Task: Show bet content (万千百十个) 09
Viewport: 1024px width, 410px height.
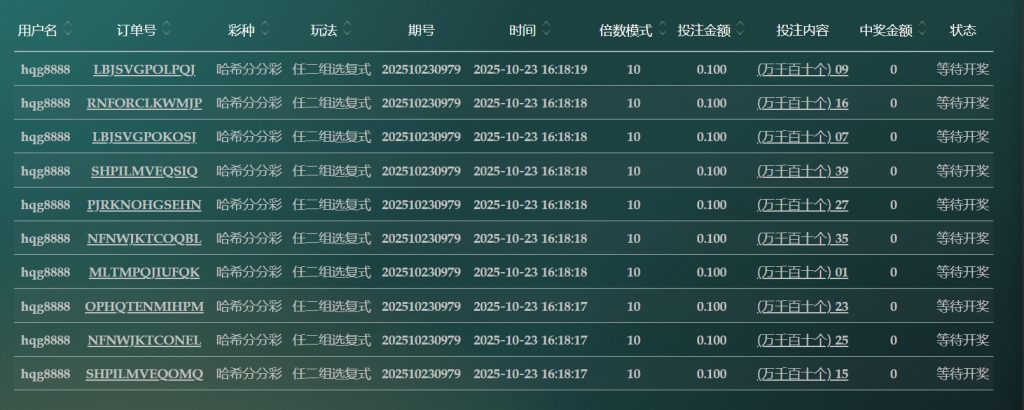Action: pos(802,69)
